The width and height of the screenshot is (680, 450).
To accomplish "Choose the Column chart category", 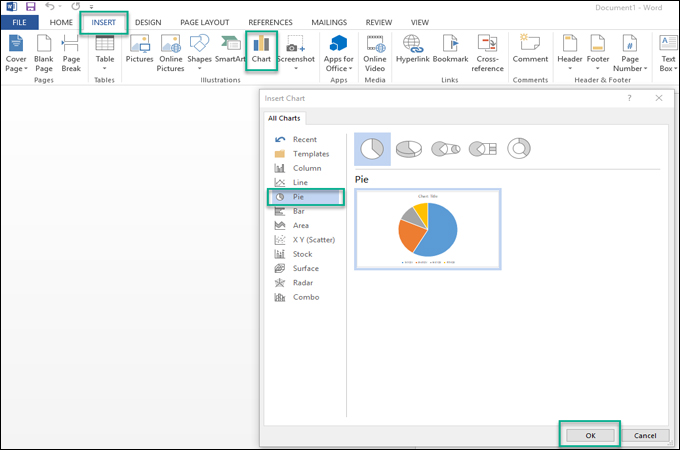I will click(x=305, y=168).
